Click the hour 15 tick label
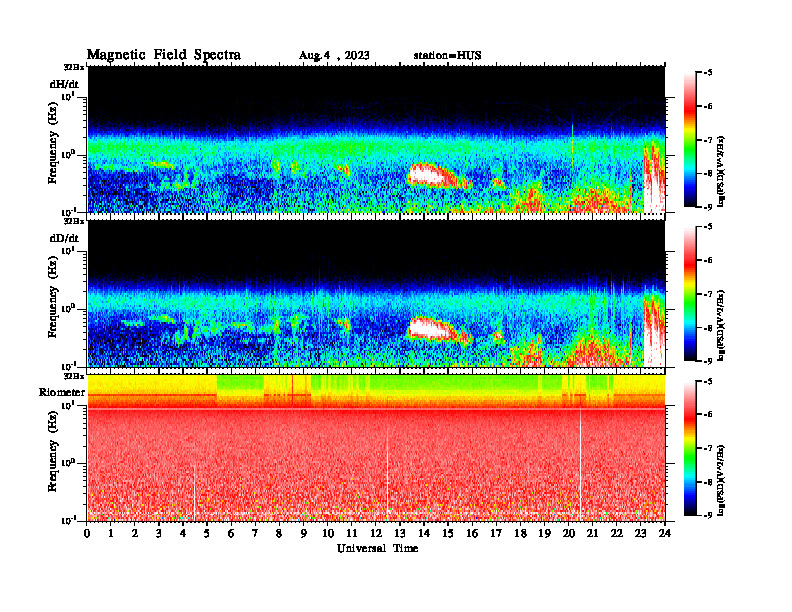Image resolution: width=792 pixels, height=612 pixels. coord(448,533)
